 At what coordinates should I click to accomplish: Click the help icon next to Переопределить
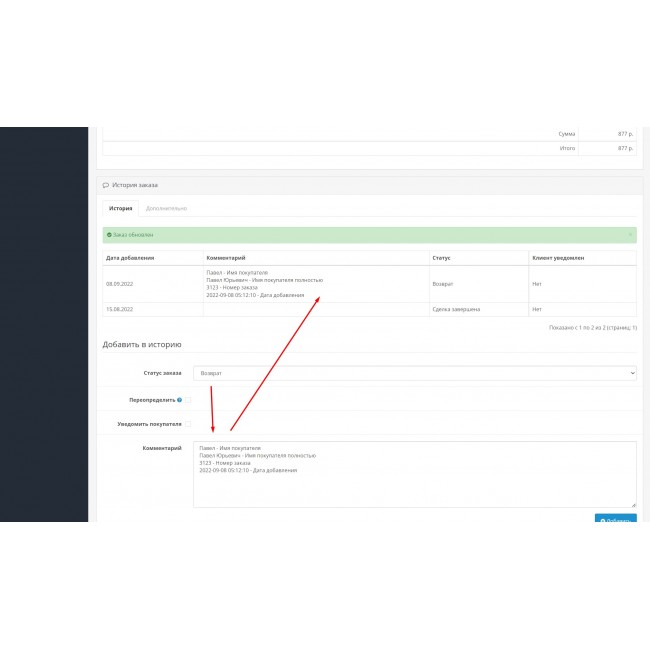179,399
